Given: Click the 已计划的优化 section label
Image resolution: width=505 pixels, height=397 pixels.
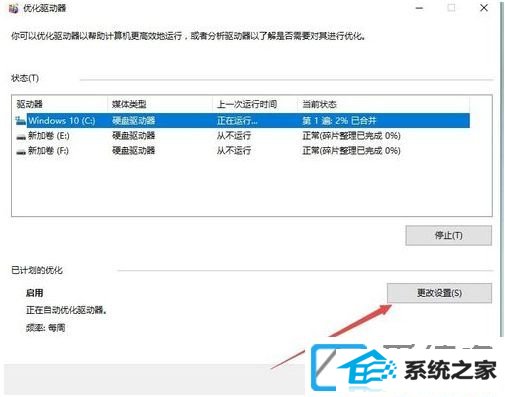Looking at the screenshot, I should coord(37,270).
